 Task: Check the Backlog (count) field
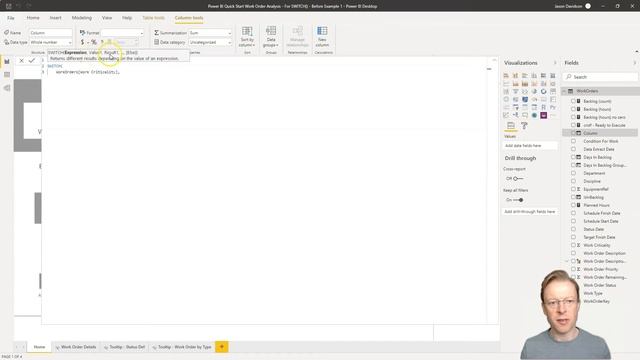pos(573,101)
